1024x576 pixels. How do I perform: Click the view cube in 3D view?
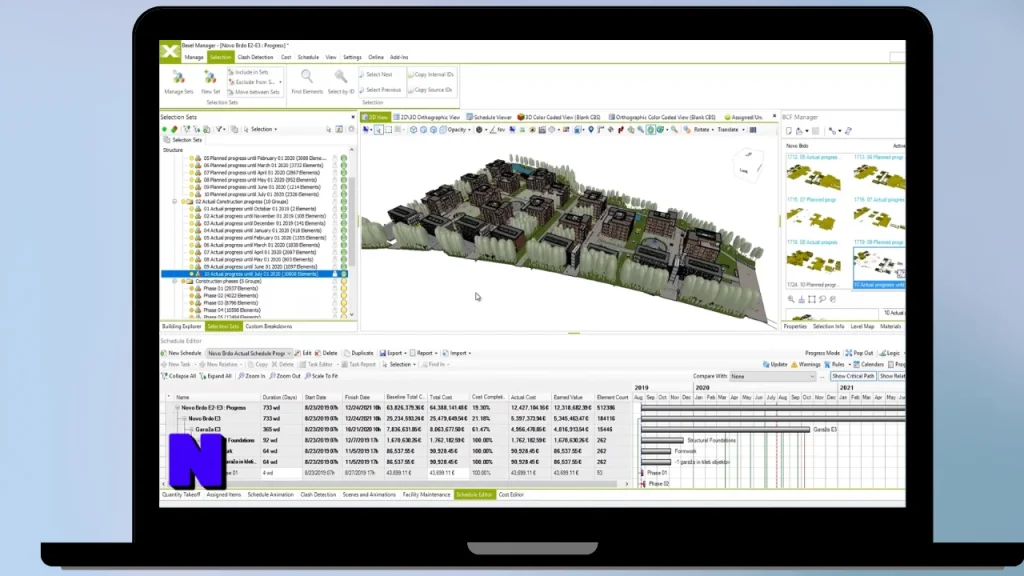[x=747, y=163]
